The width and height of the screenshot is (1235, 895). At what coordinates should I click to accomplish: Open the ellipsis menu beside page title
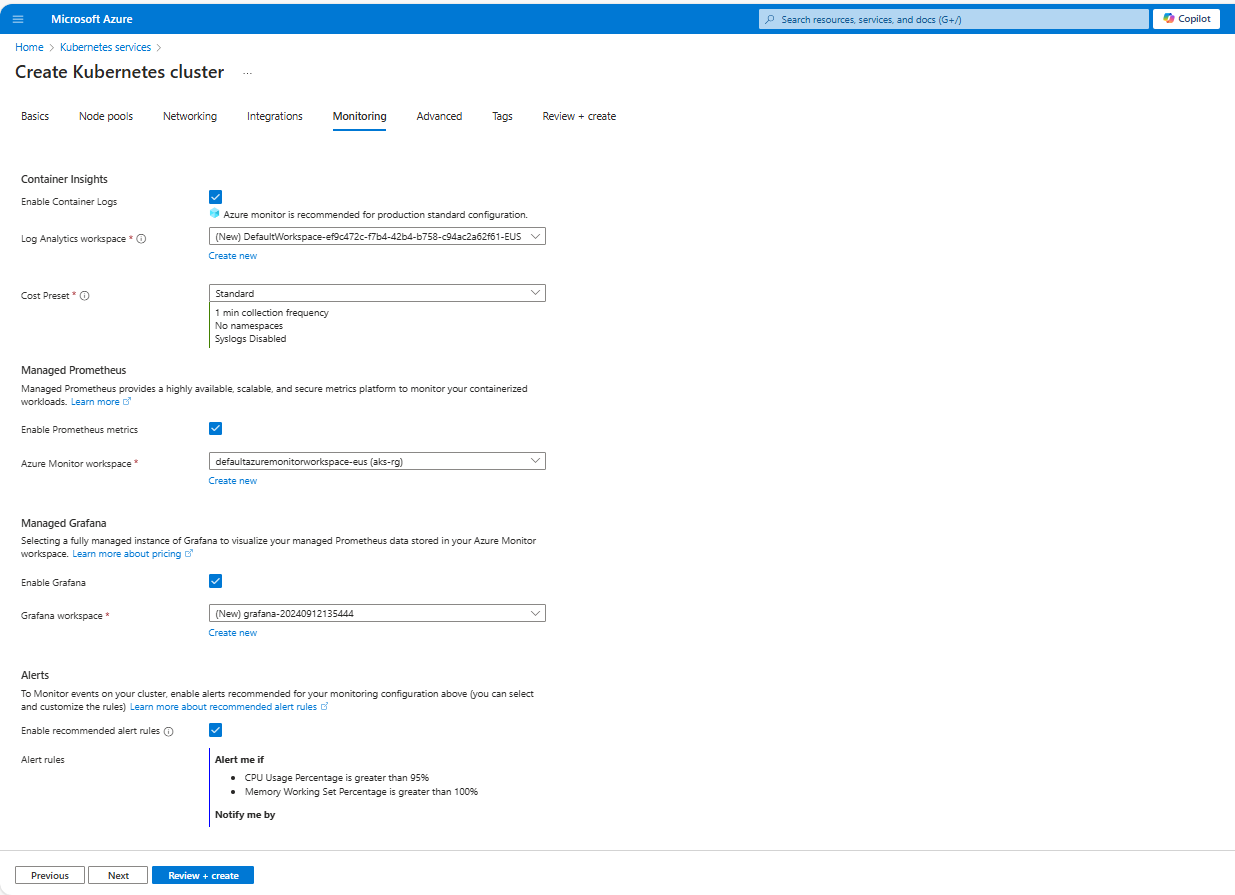(247, 73)
